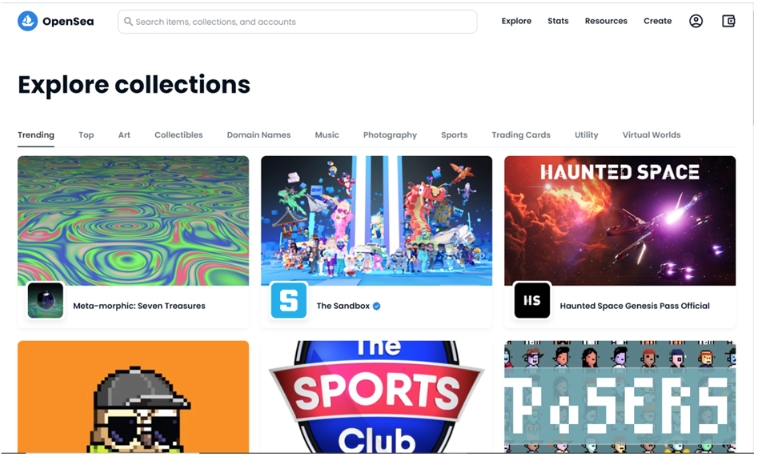The width and height of the screenshot is (758, 458).
Task: Click the Haunted Space HS avatar
Action: pyautogui.click(x=532, y=300)
